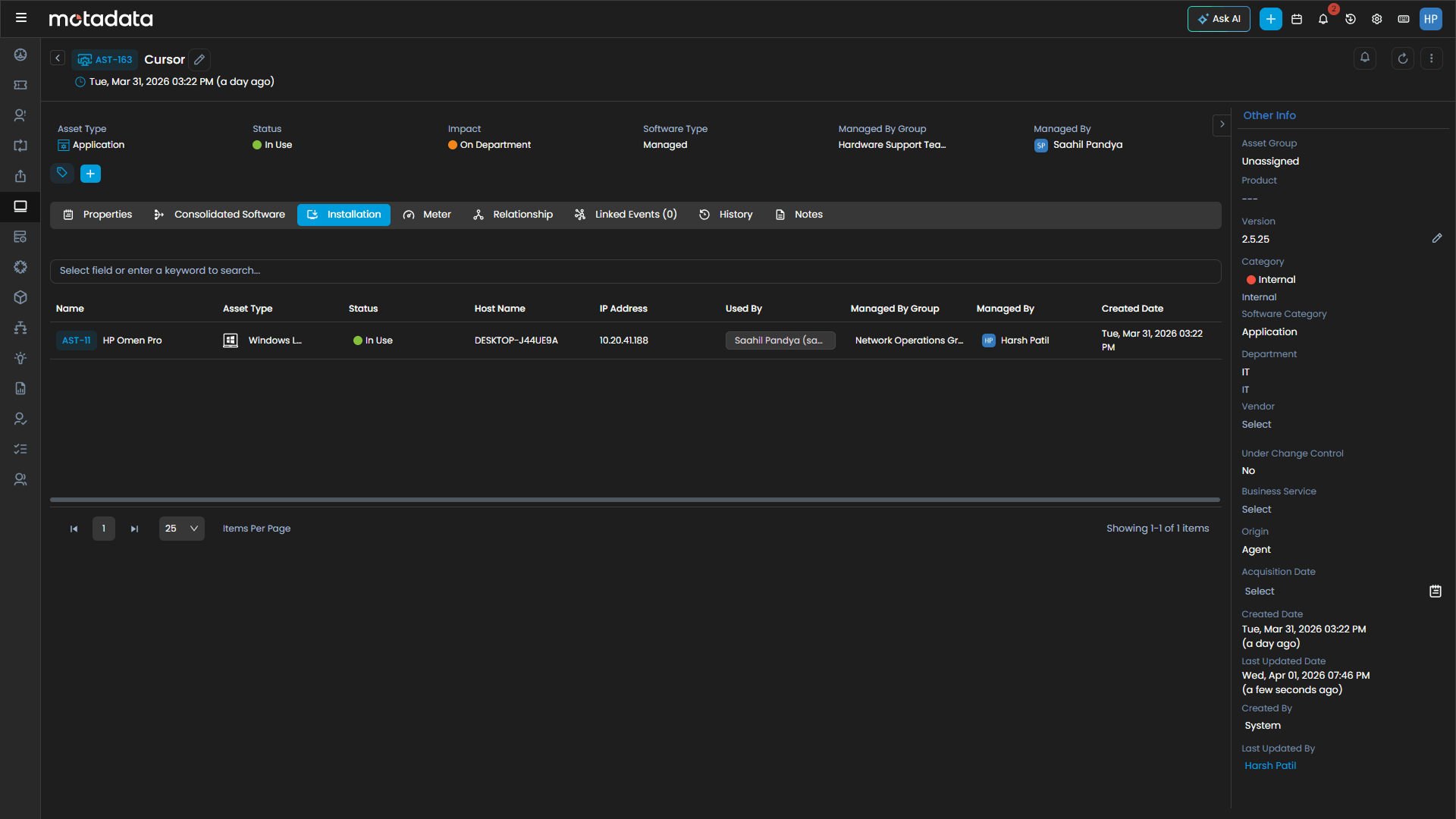Open the Ask AI assistant
This screenshot has width=1456, height=819.
click(x=1219, y=18)
